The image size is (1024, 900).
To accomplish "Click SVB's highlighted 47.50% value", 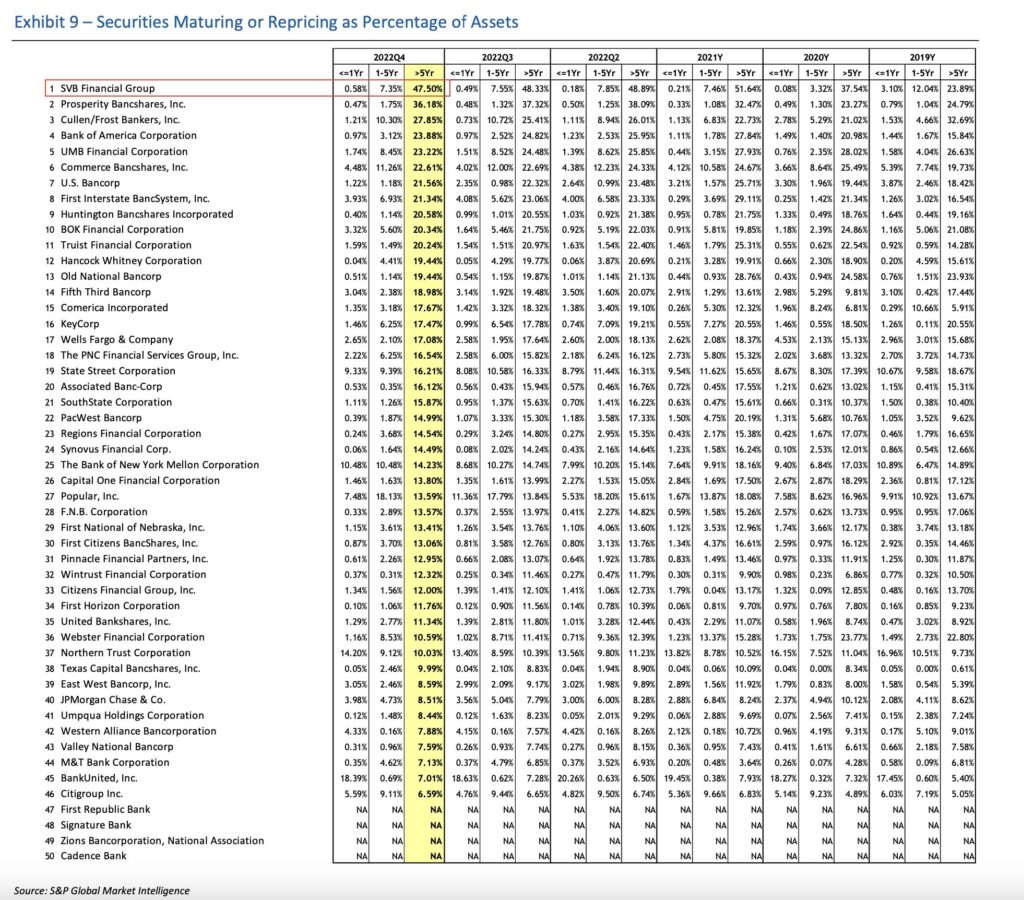I will (427, 88).
